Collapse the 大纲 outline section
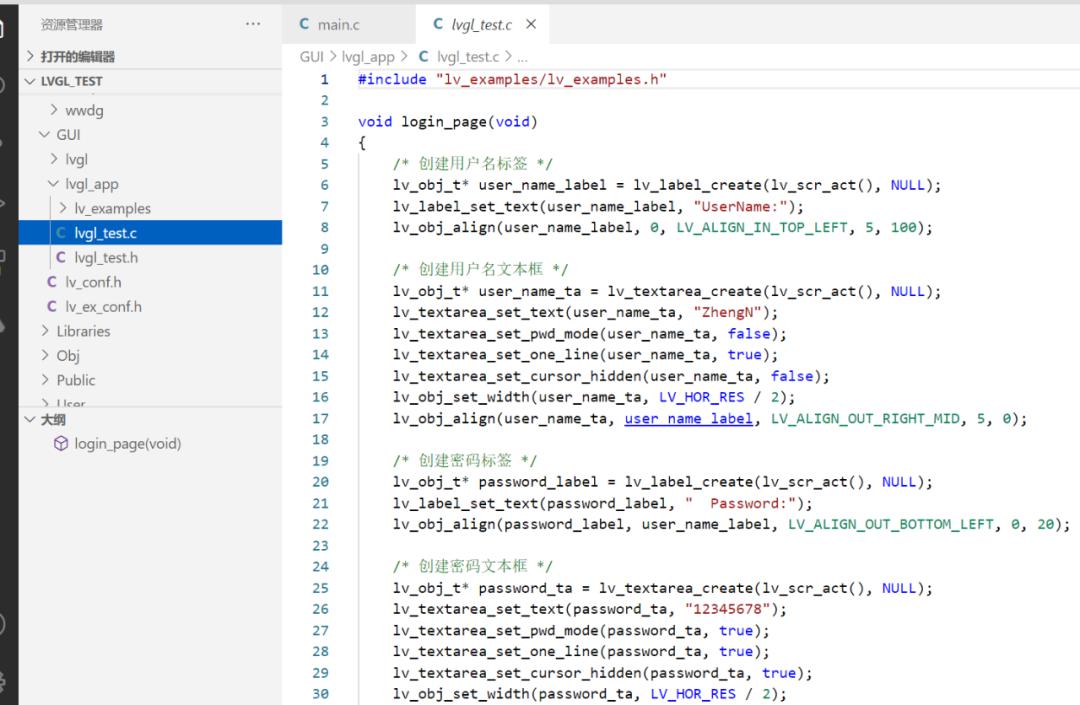 click(x=30, y=419)
